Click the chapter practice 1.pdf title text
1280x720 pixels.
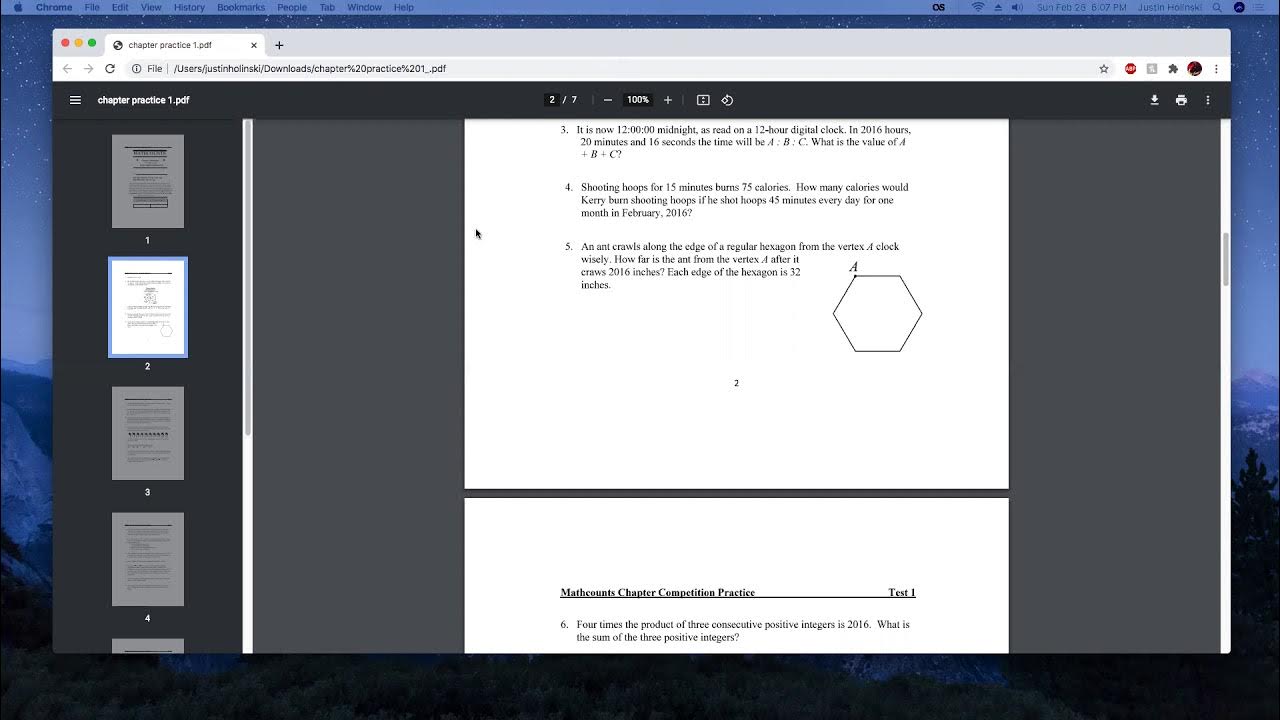tap(143, 100)
